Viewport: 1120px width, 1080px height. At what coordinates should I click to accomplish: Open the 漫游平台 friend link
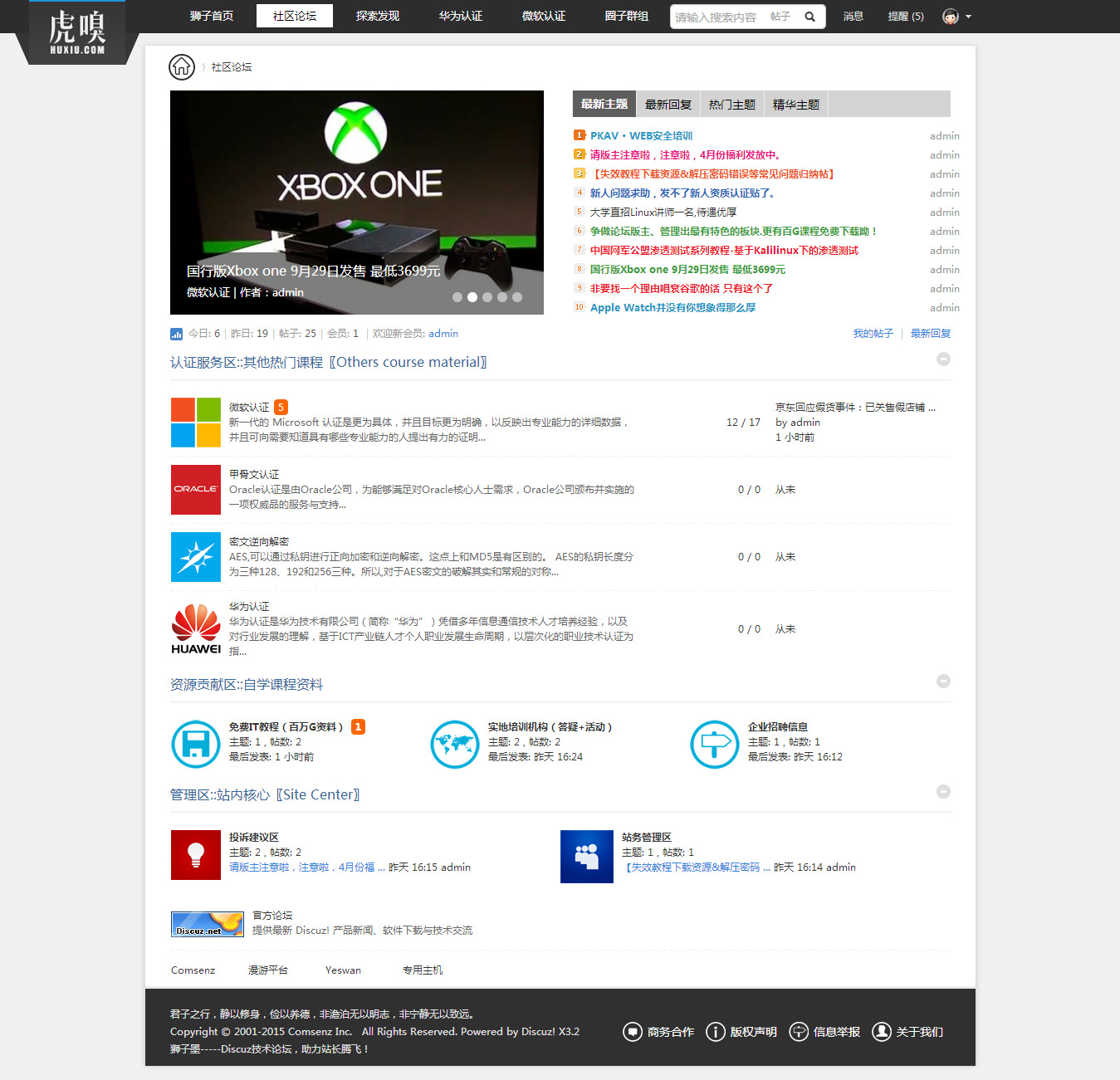click(x=268, y=970)
